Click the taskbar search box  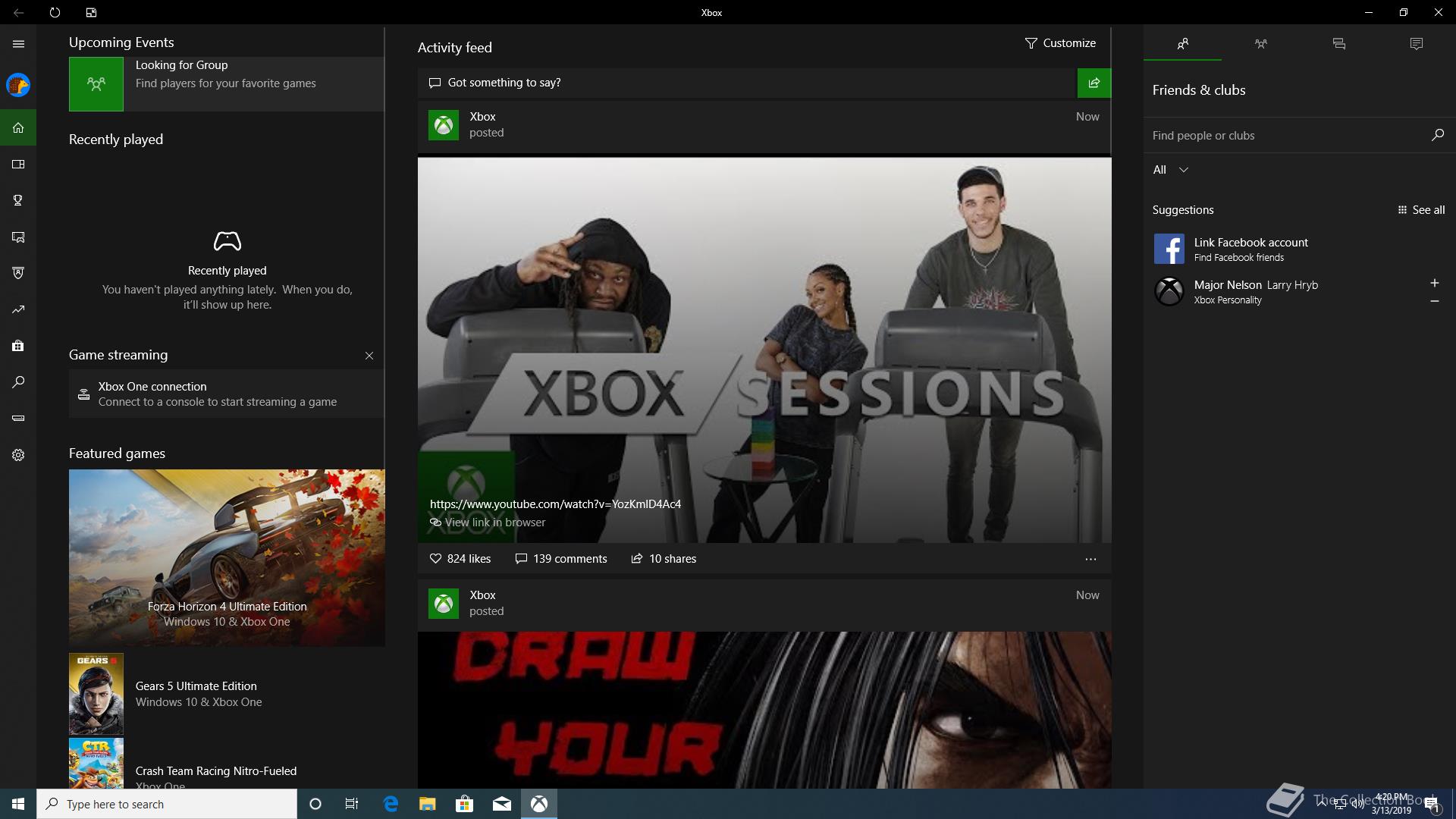(167, 804)
